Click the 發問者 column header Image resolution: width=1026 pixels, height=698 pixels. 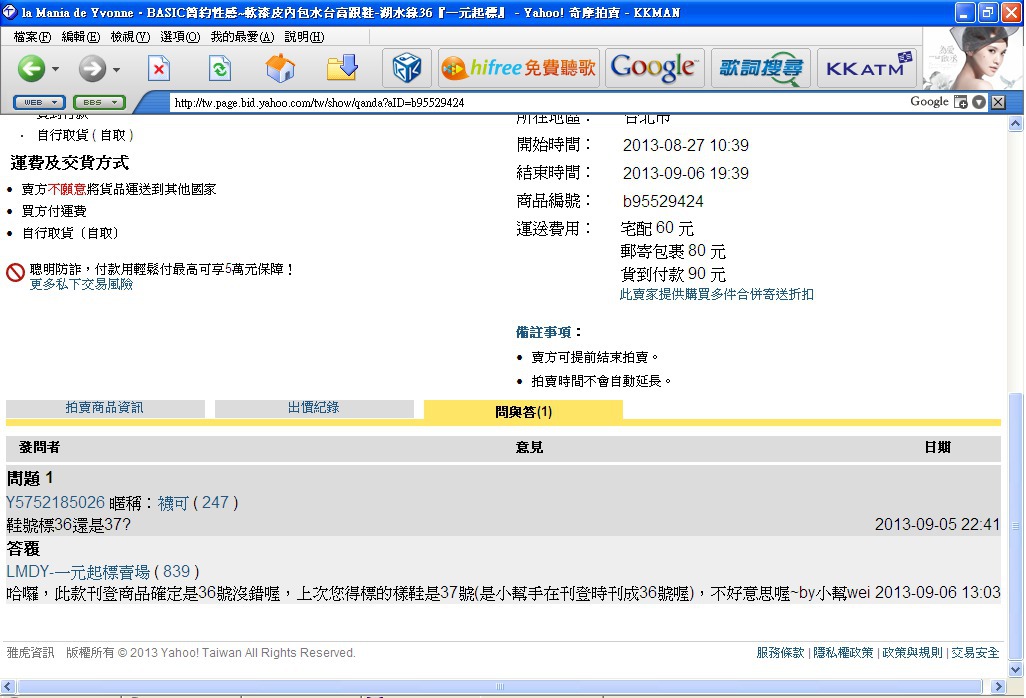(39, 447)
